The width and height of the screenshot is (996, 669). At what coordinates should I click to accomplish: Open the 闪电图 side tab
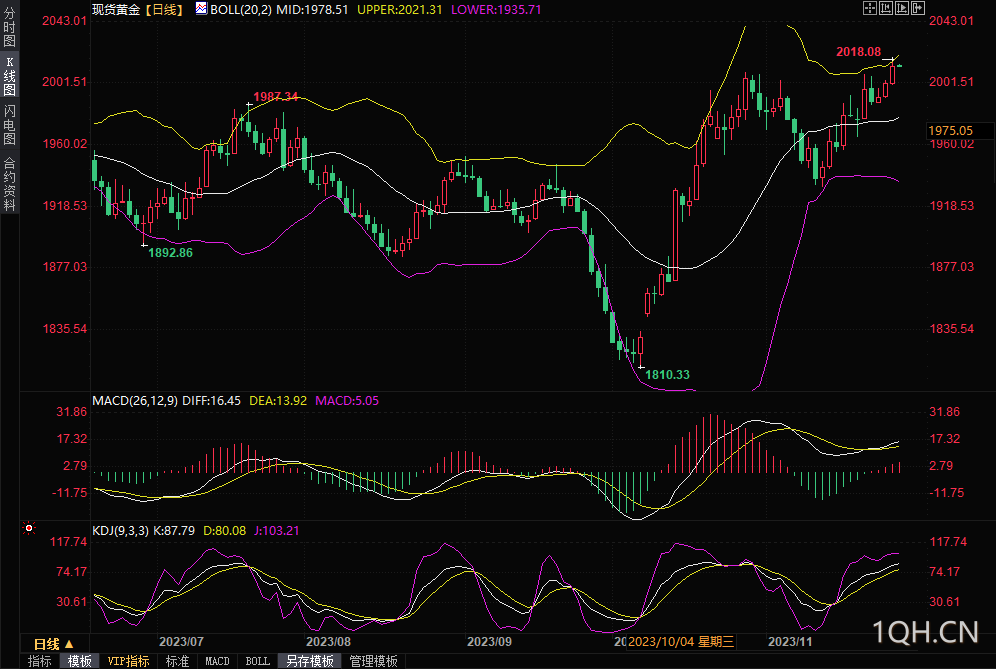pos(9,124)
